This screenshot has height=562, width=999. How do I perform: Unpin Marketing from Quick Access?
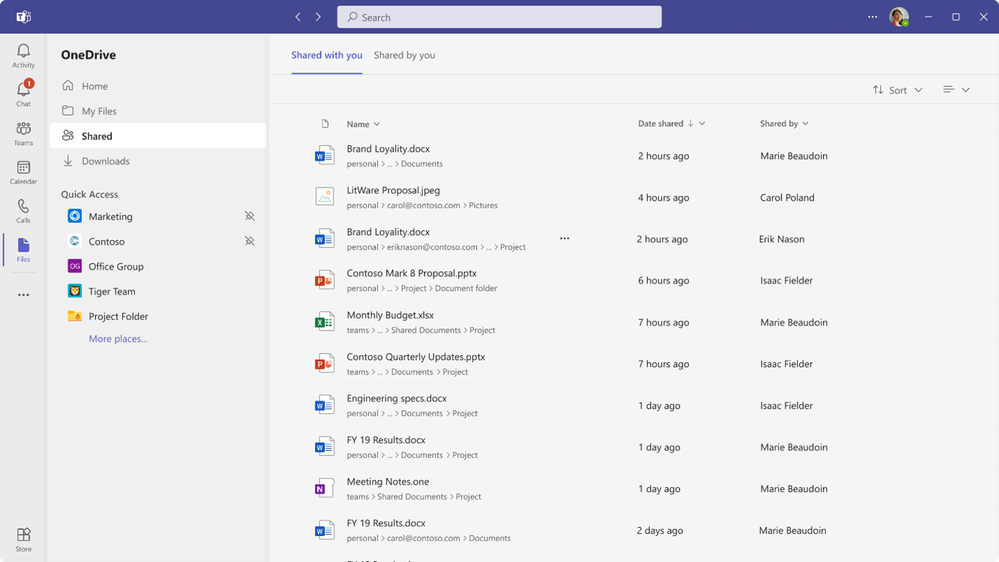coord(250,217)
